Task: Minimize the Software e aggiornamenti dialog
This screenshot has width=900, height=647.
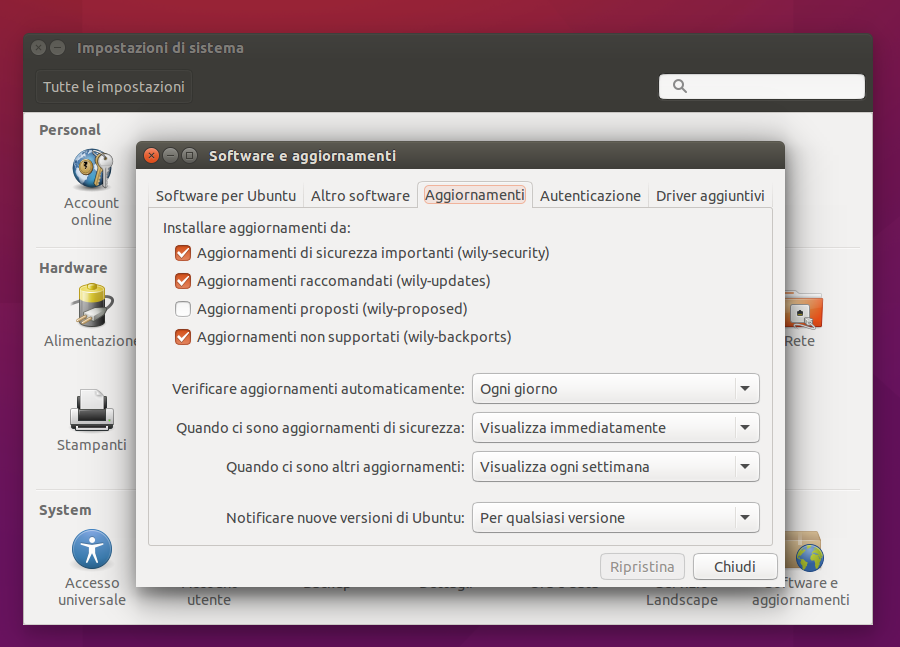Action: [170, 156]
